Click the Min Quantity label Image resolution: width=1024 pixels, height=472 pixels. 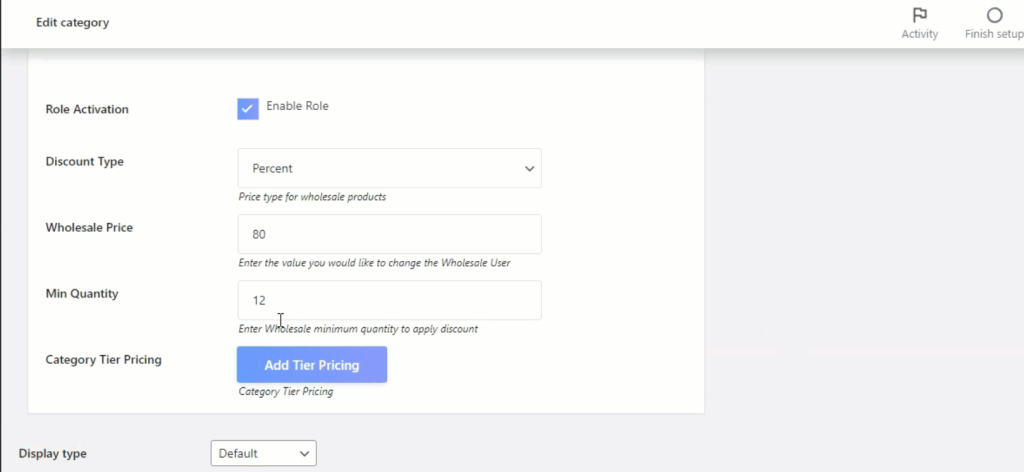click(82, 294)
